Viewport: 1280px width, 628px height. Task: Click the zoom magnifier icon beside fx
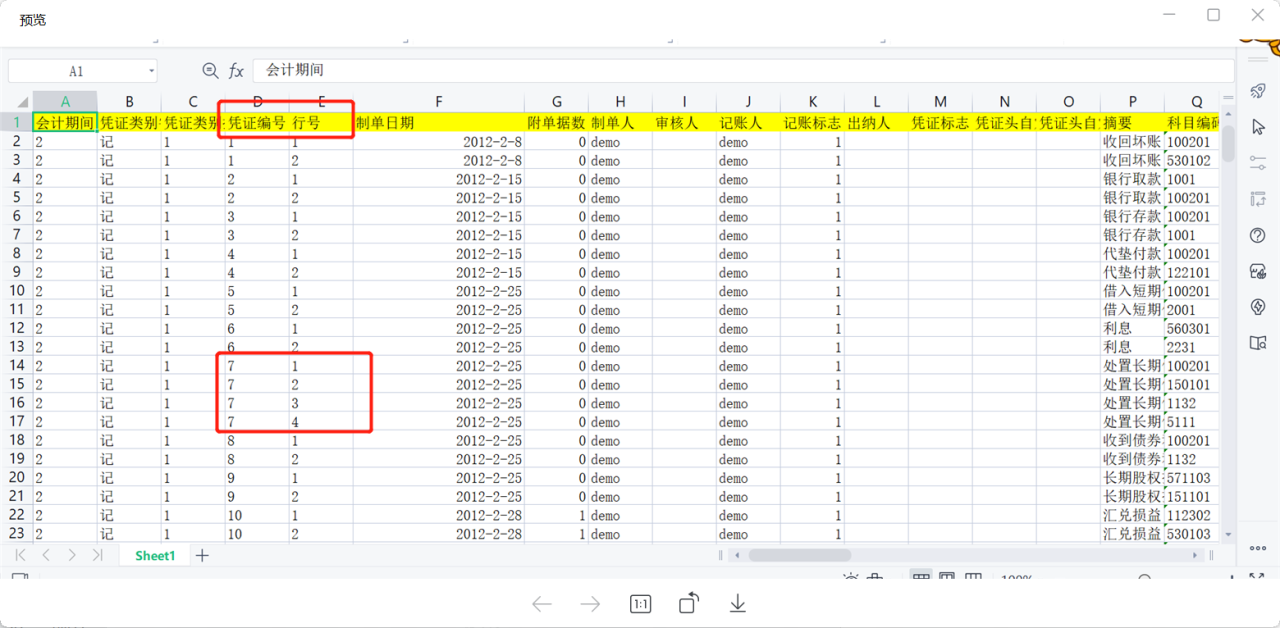[x=210, y=71]
